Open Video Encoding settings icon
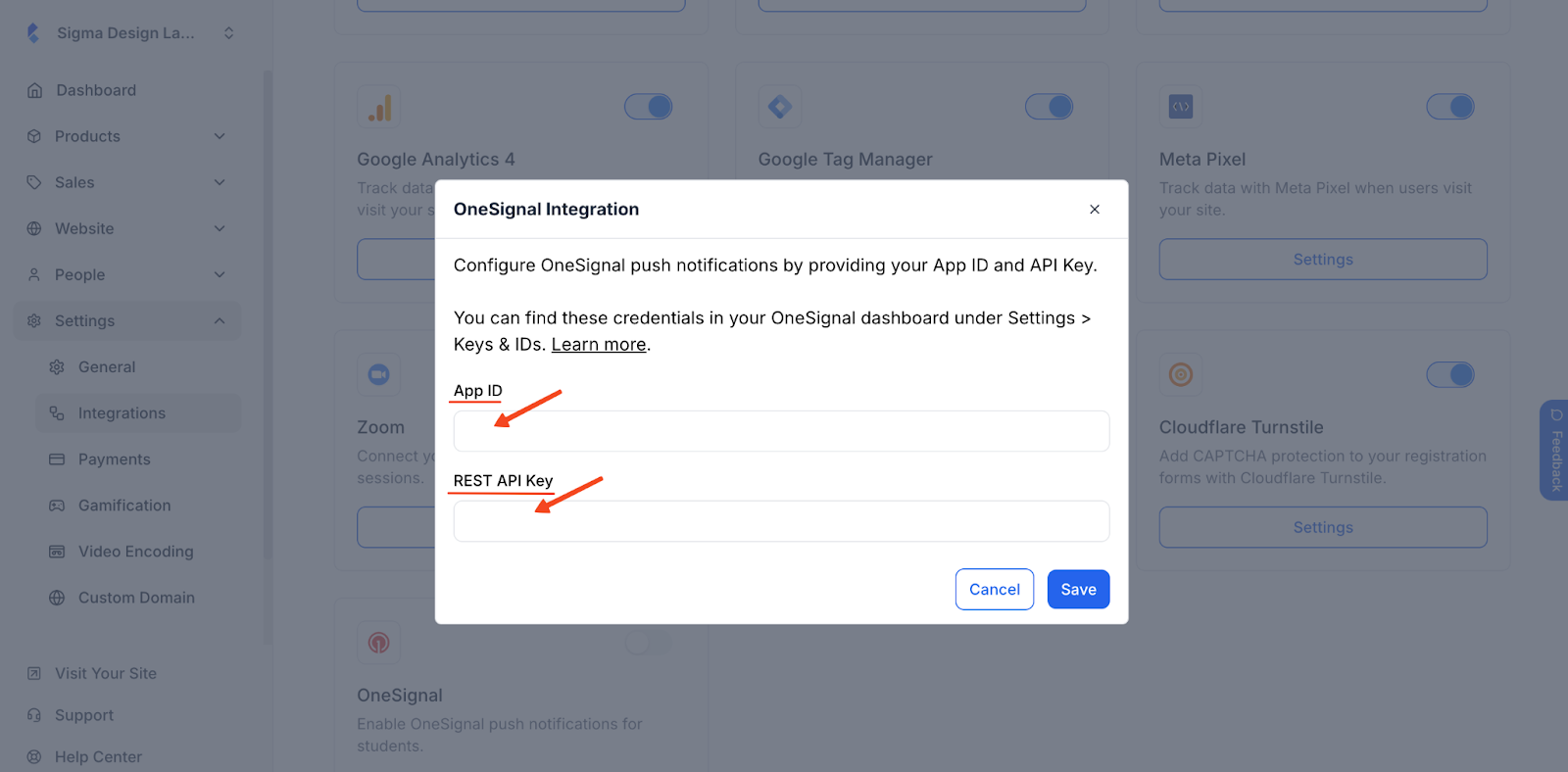Image resolution: width=1568 pixels, height=772 pixels. point(56,551)
